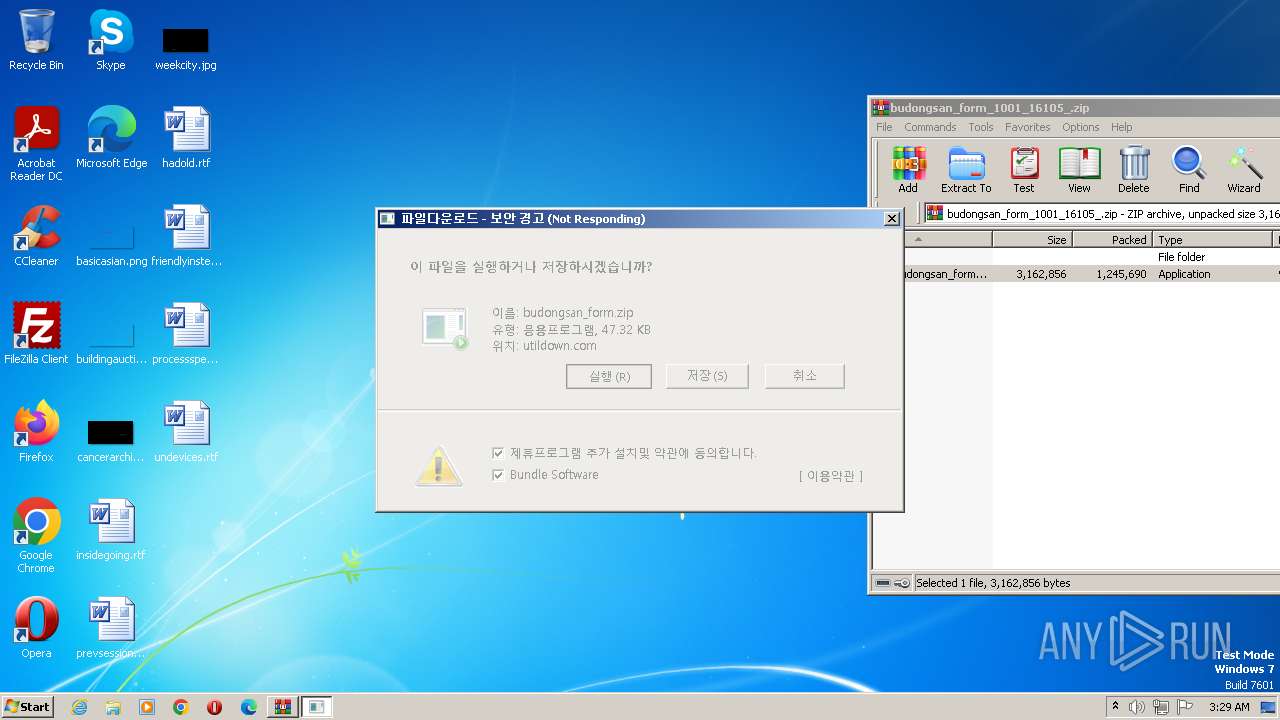Uncheck the 제휴프로그램 추가 설치 checkbox
This screenshot has width=1280, height=720.
[498, 453]
